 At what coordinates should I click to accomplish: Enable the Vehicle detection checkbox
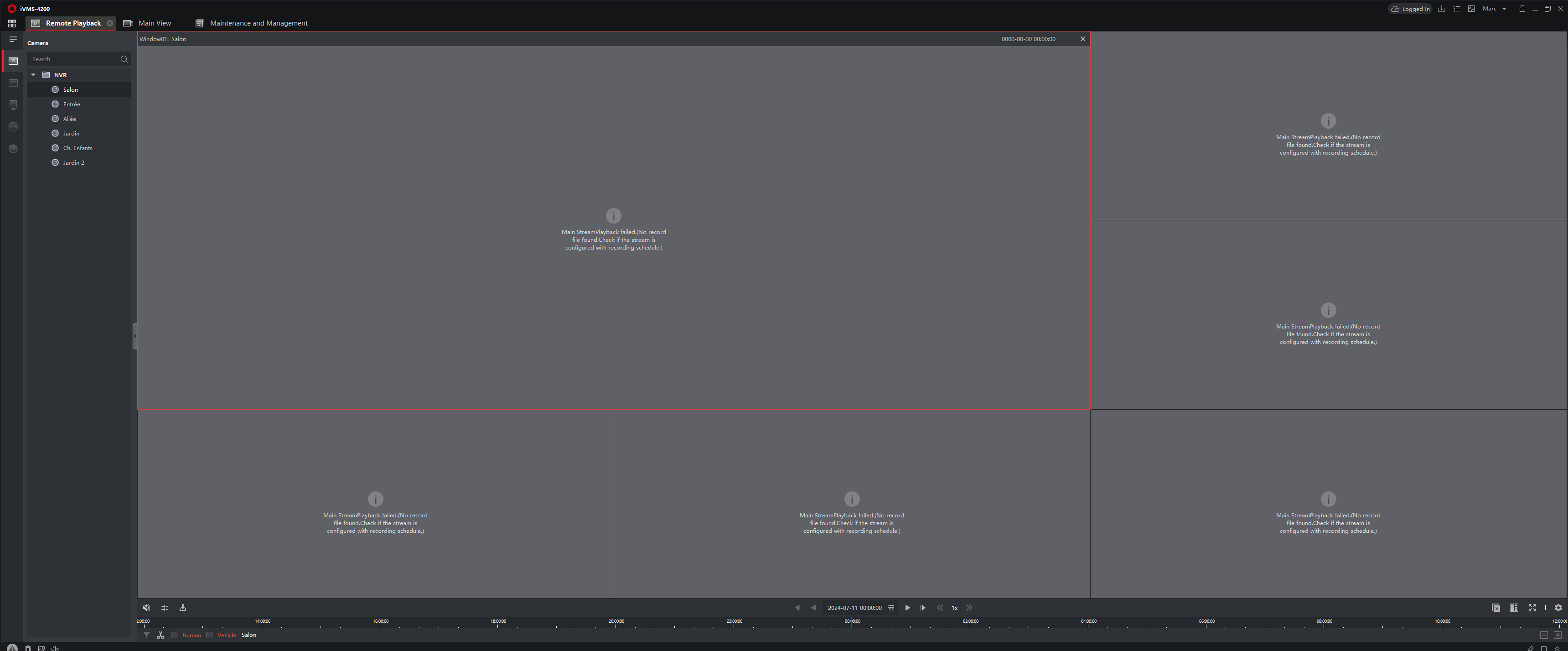point(209,635)
